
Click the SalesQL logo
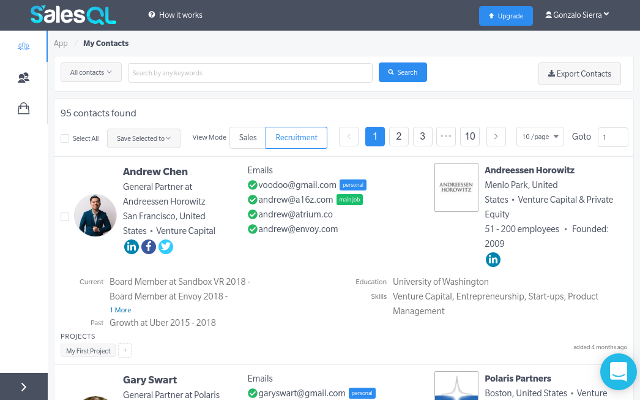point(73,15)
